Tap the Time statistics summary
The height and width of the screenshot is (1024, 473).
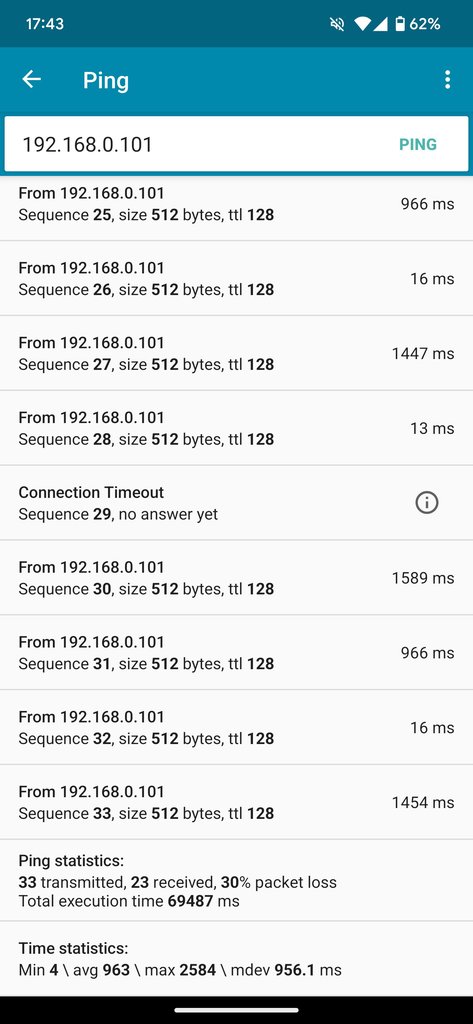236,959
